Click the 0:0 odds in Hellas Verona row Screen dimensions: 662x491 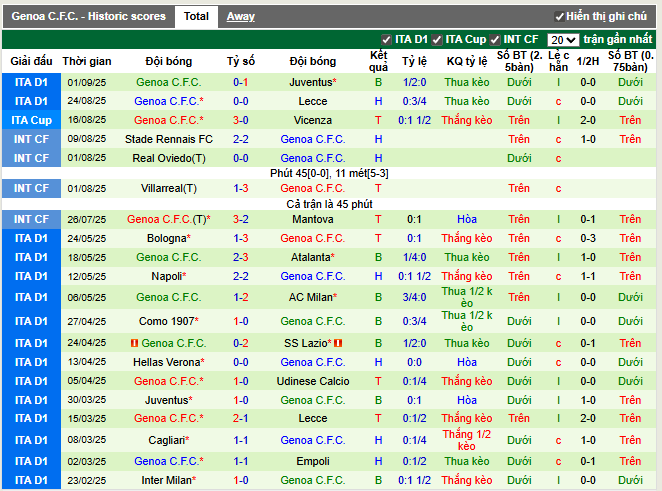click(414, 362)
